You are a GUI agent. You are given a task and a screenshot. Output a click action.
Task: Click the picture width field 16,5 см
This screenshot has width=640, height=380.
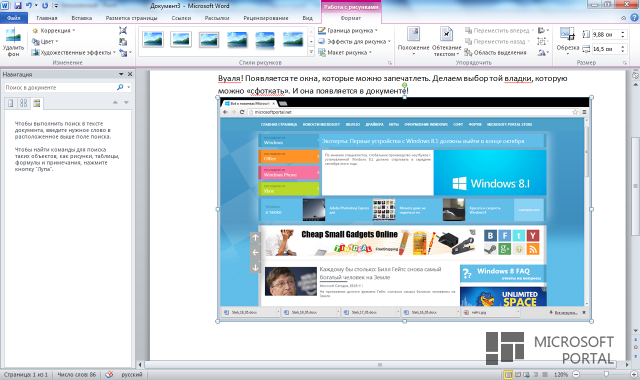pyautogui.click(x=605, y=49)
